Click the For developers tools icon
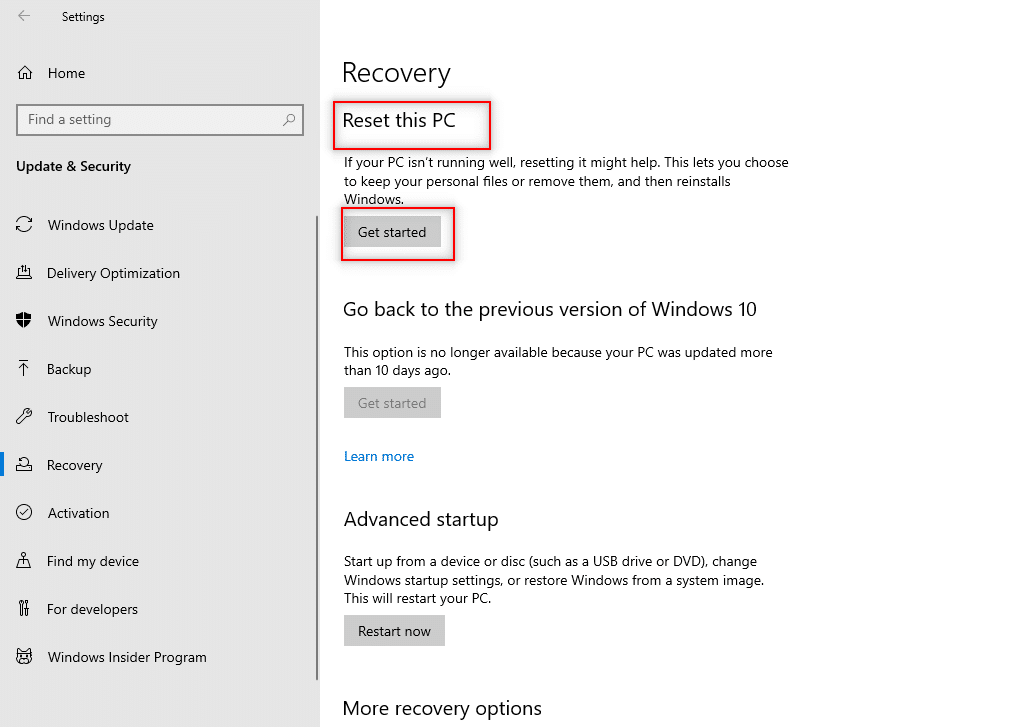 [24, 608]
